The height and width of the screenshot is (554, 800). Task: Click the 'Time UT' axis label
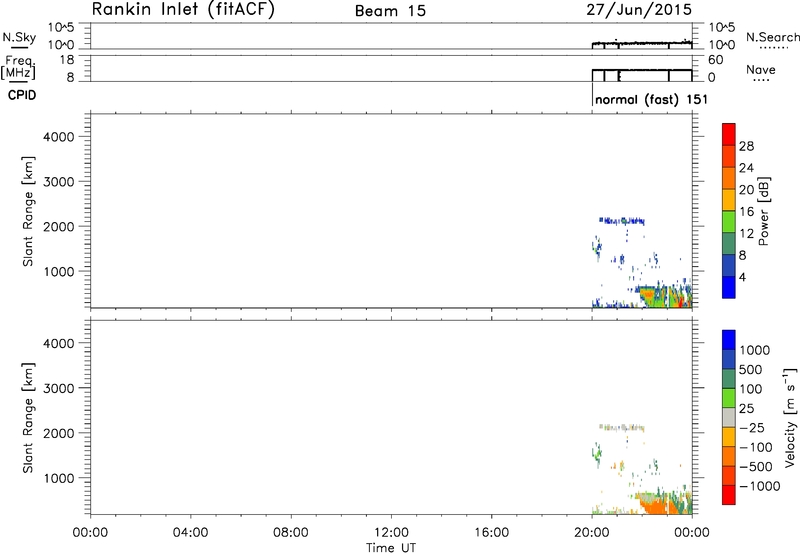(391, 548)
